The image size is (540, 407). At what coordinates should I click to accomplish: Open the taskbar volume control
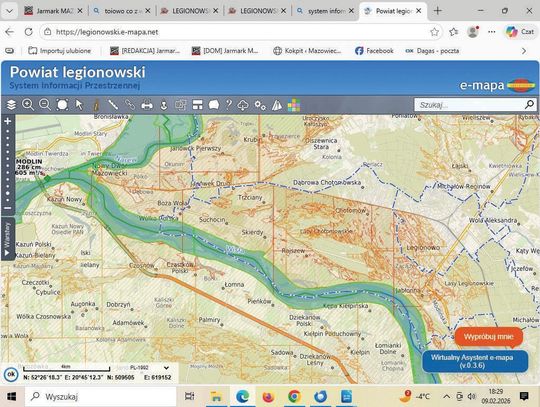click(472, 397)
